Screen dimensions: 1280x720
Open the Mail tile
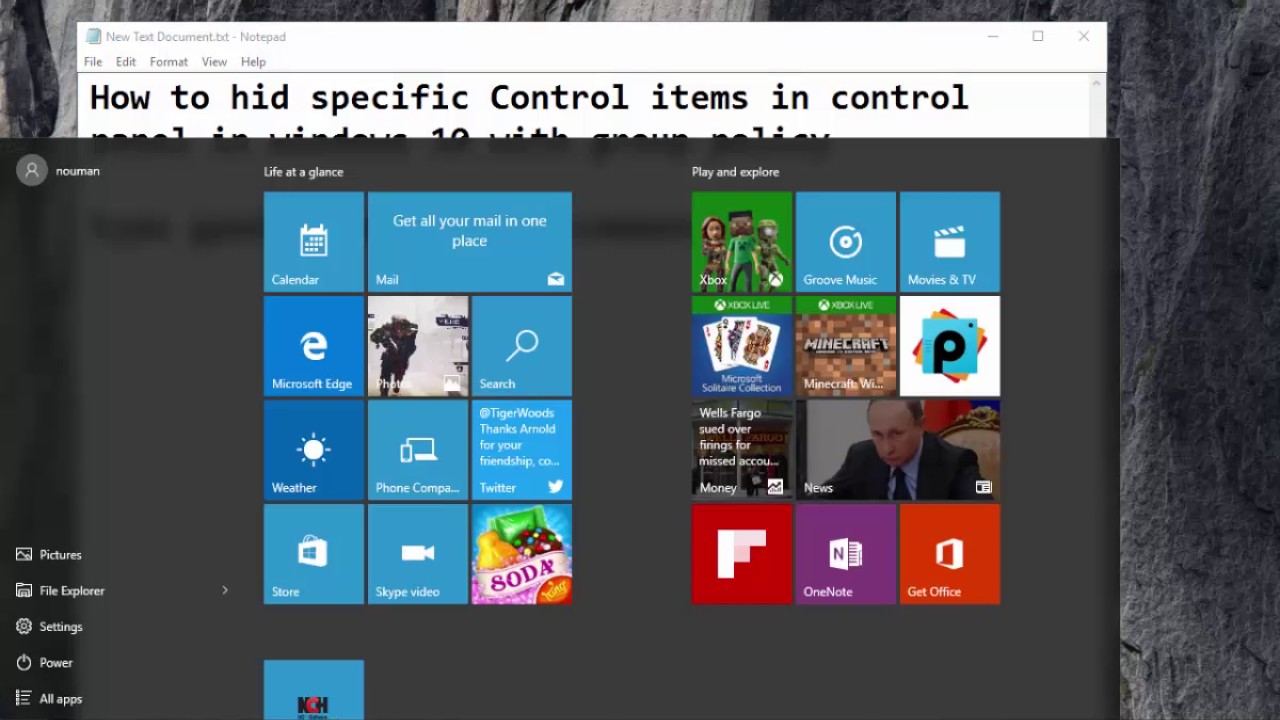point(470,242)
